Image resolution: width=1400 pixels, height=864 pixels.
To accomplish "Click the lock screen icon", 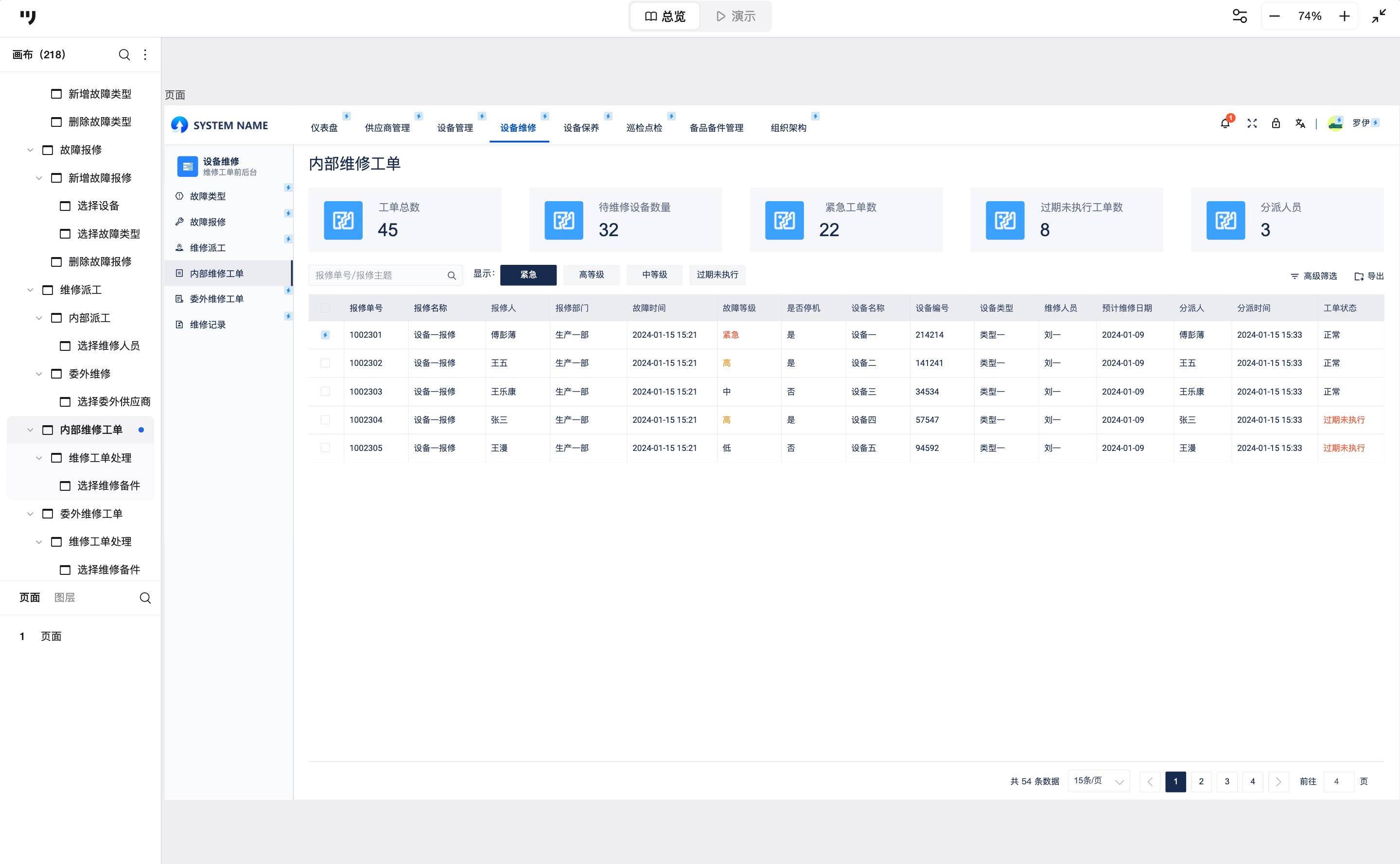I will click(1276, 123).
